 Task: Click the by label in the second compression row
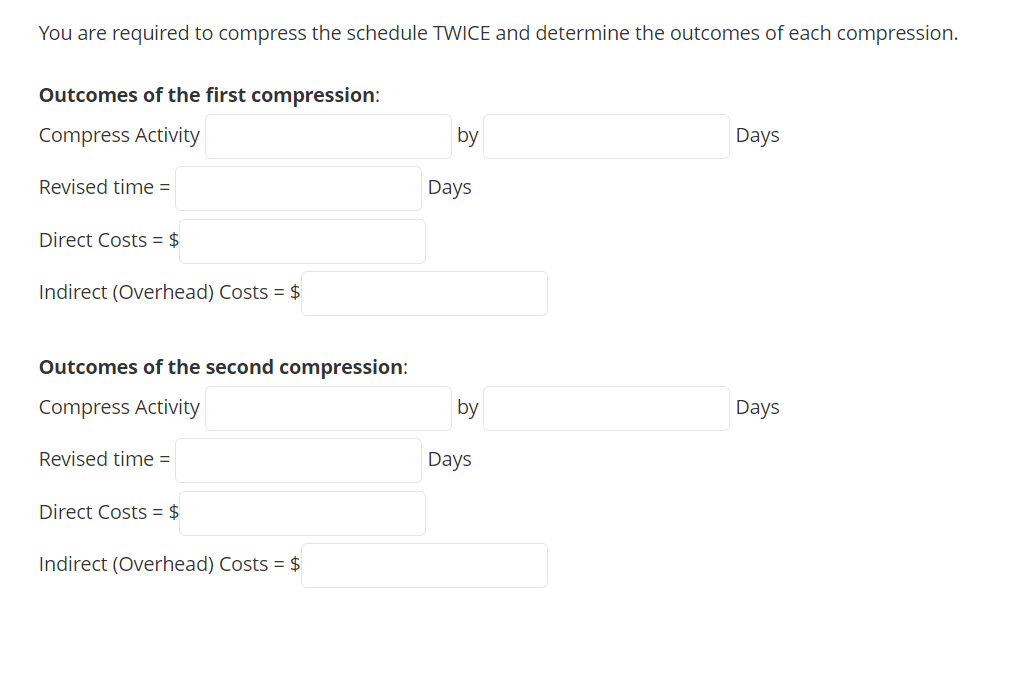coord(467,407)
